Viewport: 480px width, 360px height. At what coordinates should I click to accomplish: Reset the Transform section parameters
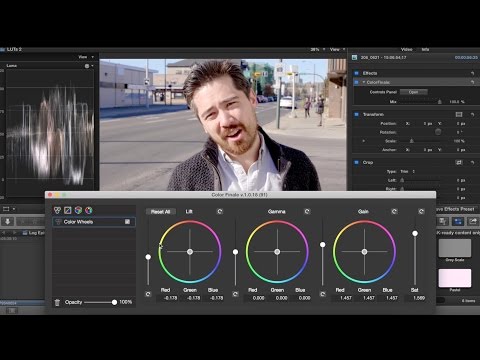[472, 114]
